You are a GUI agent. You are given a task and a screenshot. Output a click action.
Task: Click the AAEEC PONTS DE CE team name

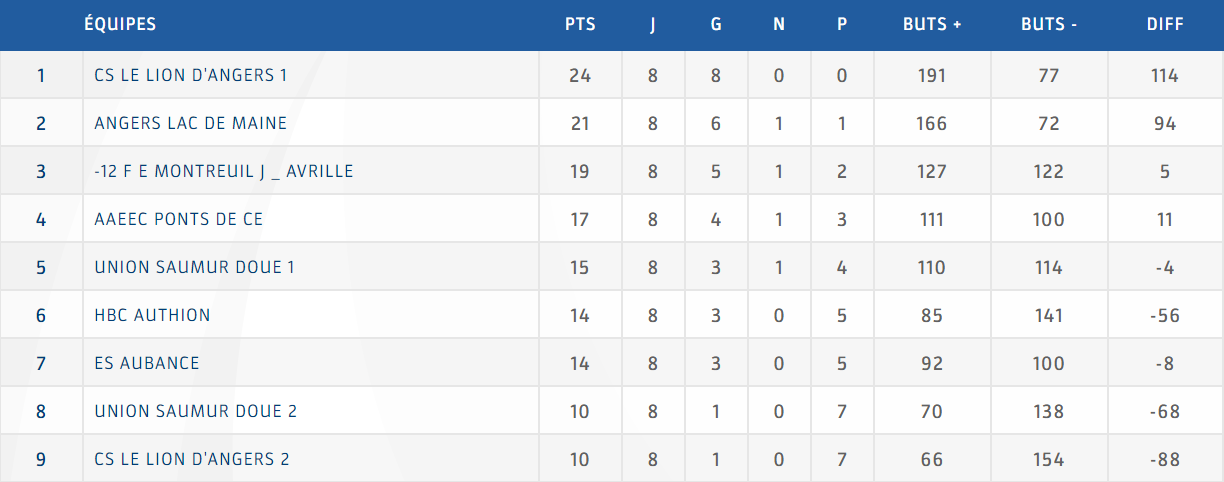coord(178,219)
